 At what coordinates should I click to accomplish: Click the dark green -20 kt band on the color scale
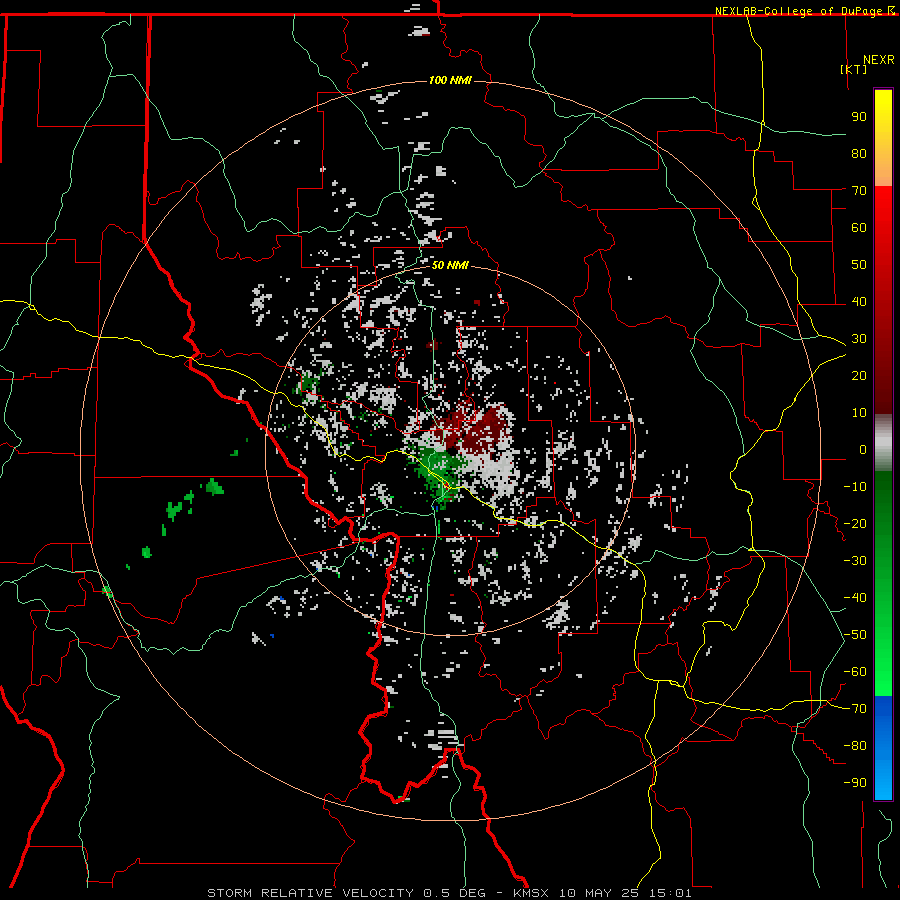(883, 523)
